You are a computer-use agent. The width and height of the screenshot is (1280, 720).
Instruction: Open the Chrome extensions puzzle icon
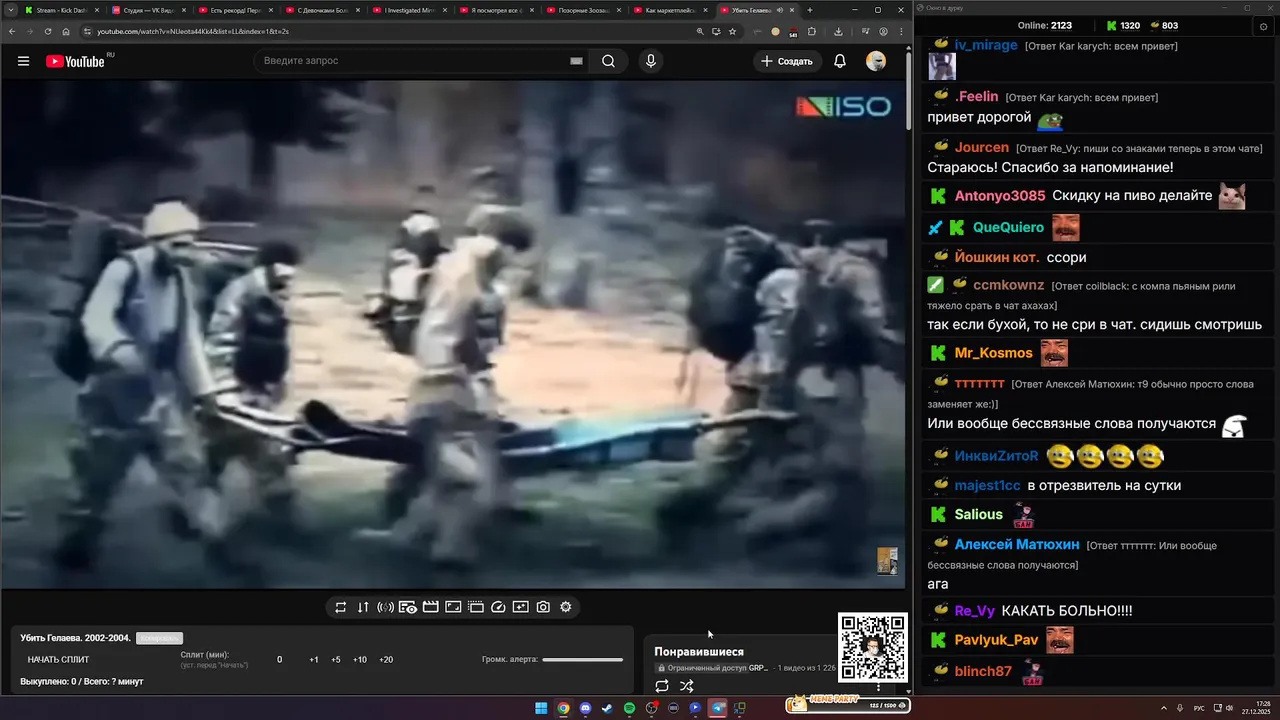click(x=812, y=31)
